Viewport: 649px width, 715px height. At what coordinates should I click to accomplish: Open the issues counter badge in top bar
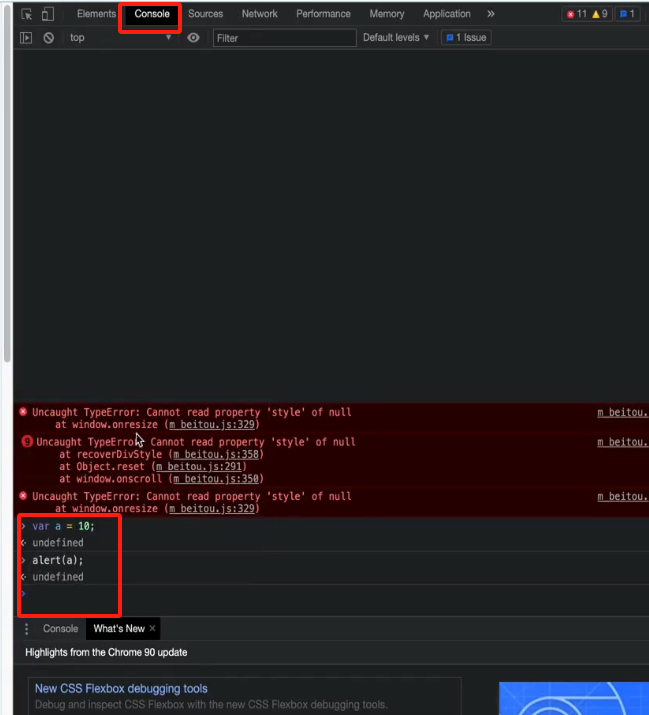(x=627, y=14)
